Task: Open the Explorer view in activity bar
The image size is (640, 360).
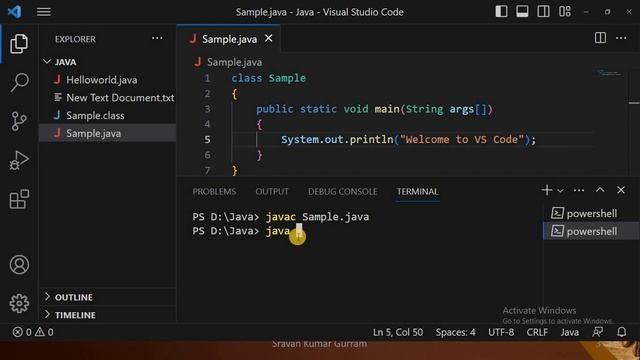Action: 19,44
